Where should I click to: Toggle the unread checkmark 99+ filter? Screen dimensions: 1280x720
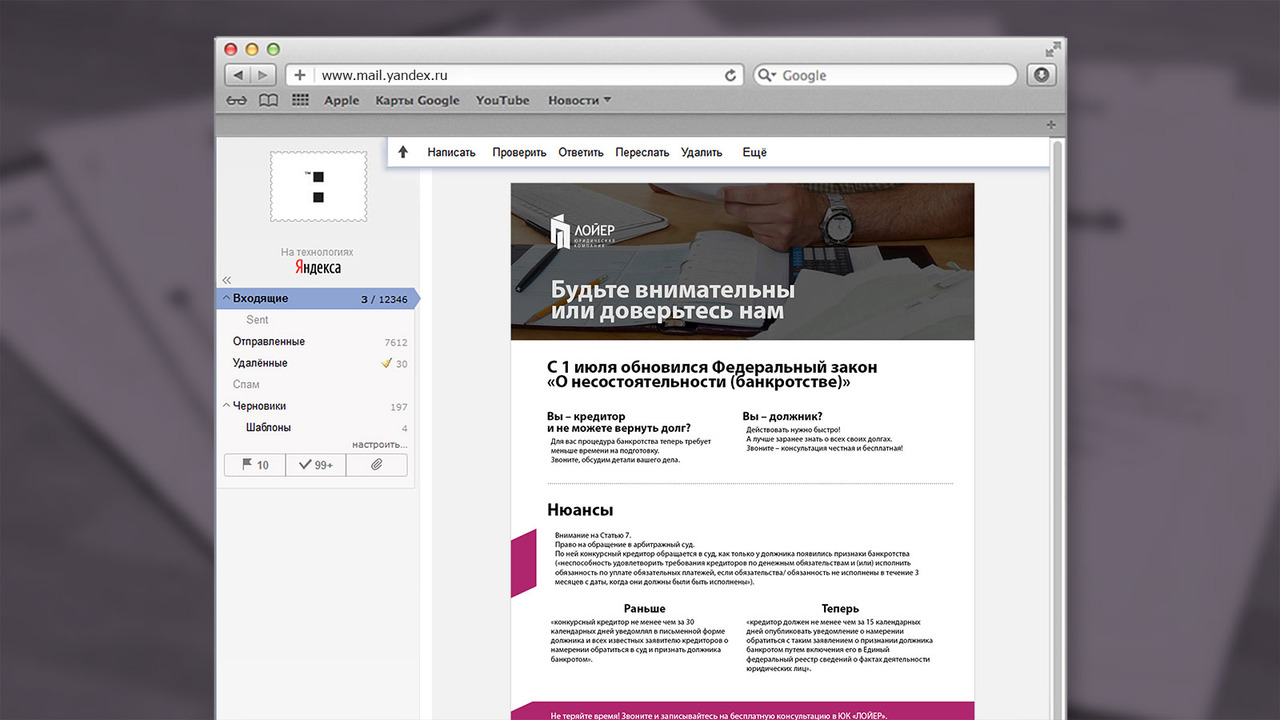click(x=316, y=465)
